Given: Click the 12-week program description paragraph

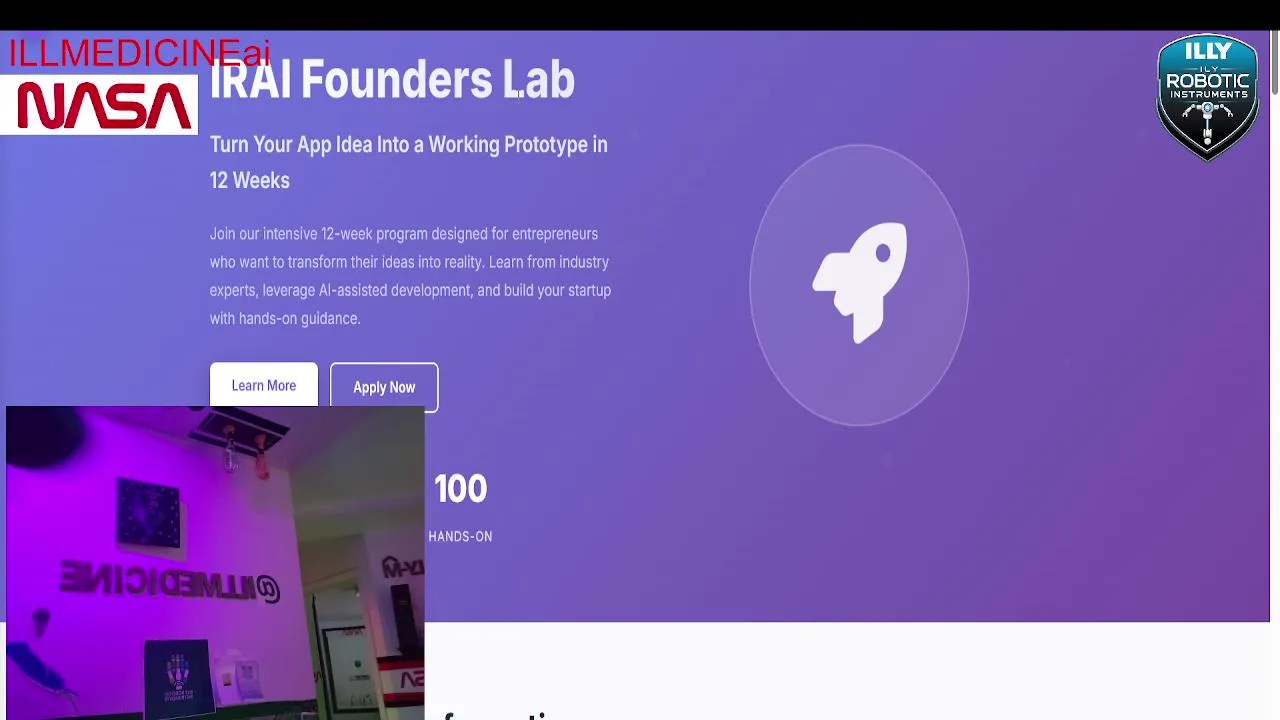Looking at the screenshot, I should pyautogui.click(x=410, y=276).
